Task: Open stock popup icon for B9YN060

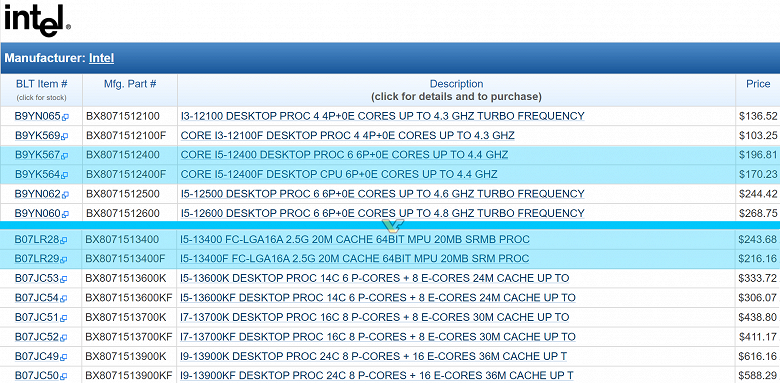Action: (65, 214)
